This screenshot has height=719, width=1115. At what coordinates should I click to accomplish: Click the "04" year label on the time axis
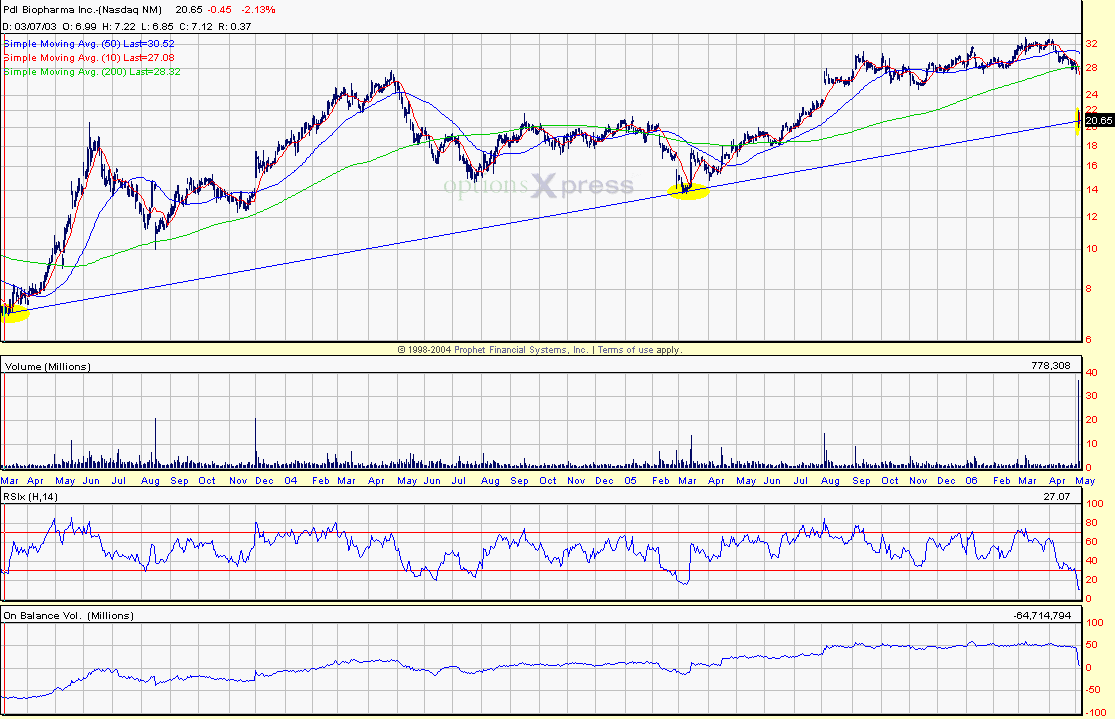[291, 481]
